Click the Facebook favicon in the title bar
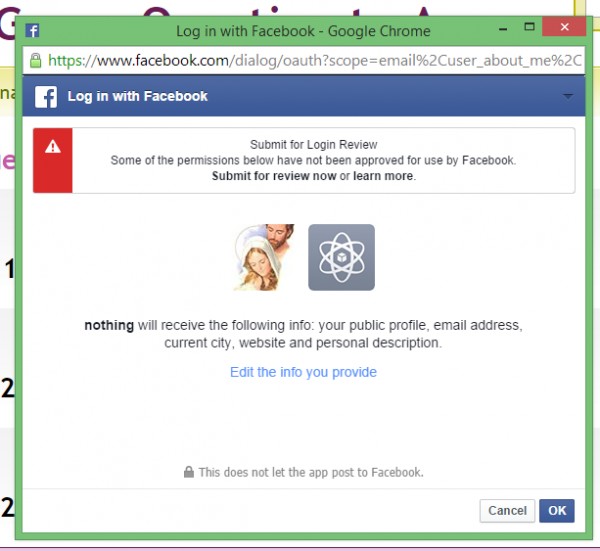This screenshot has width=600, height=551. click(x=31, y=30)
